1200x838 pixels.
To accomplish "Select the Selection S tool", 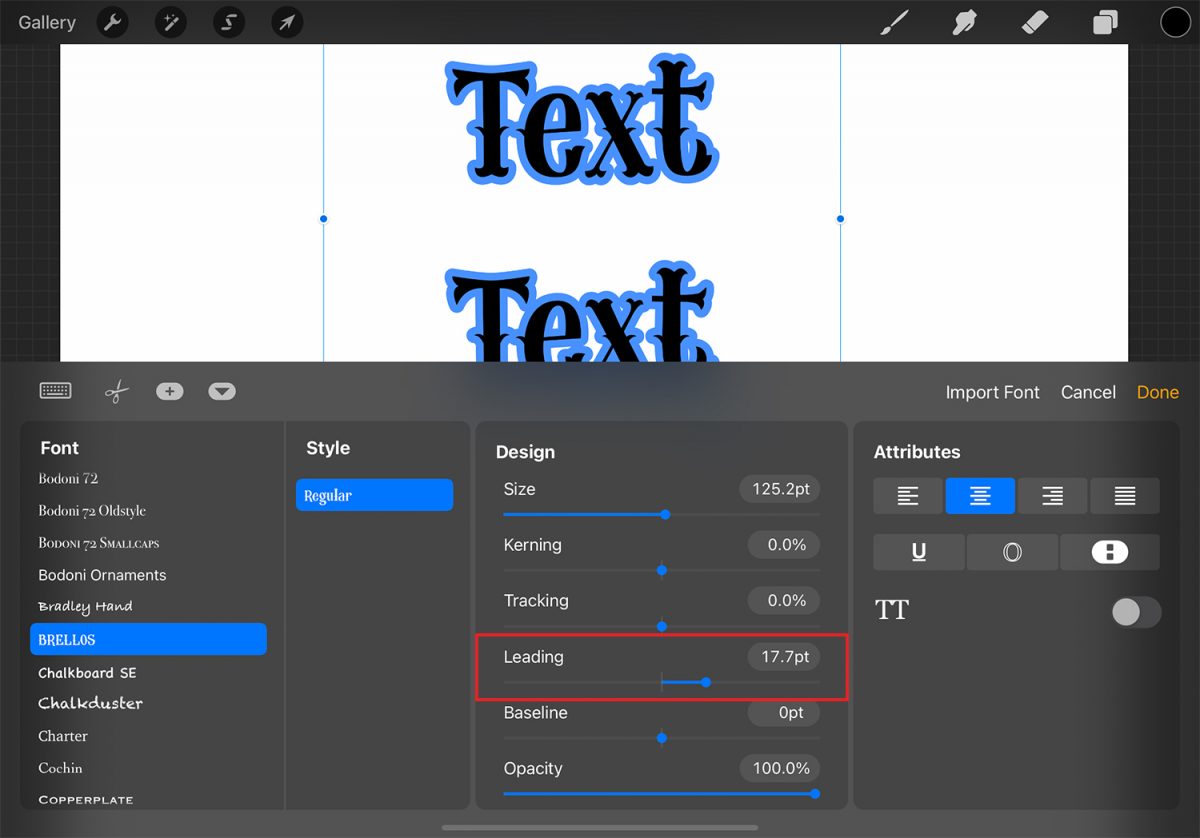I will 229,22.
